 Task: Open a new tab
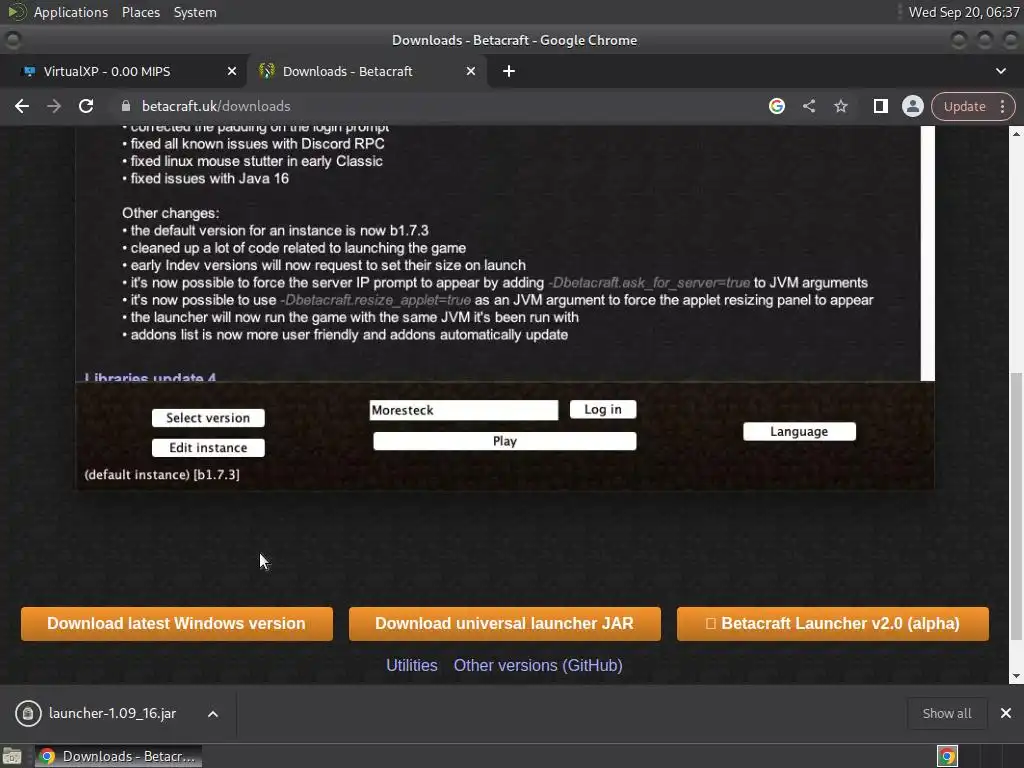[x=509, y=71]
